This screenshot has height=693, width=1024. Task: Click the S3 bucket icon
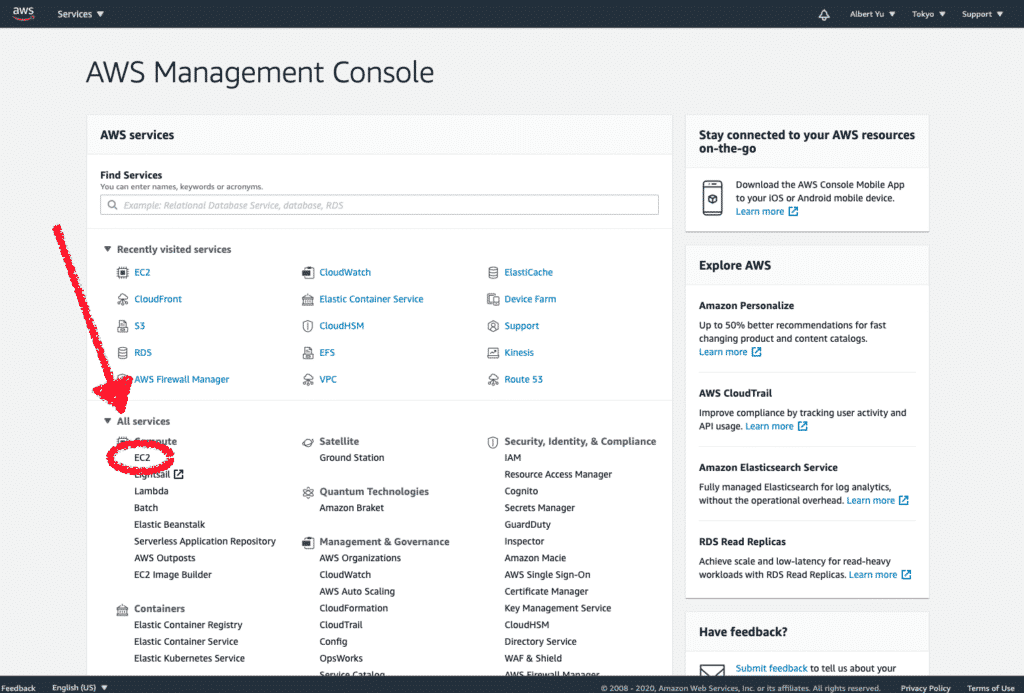point(123,326)
